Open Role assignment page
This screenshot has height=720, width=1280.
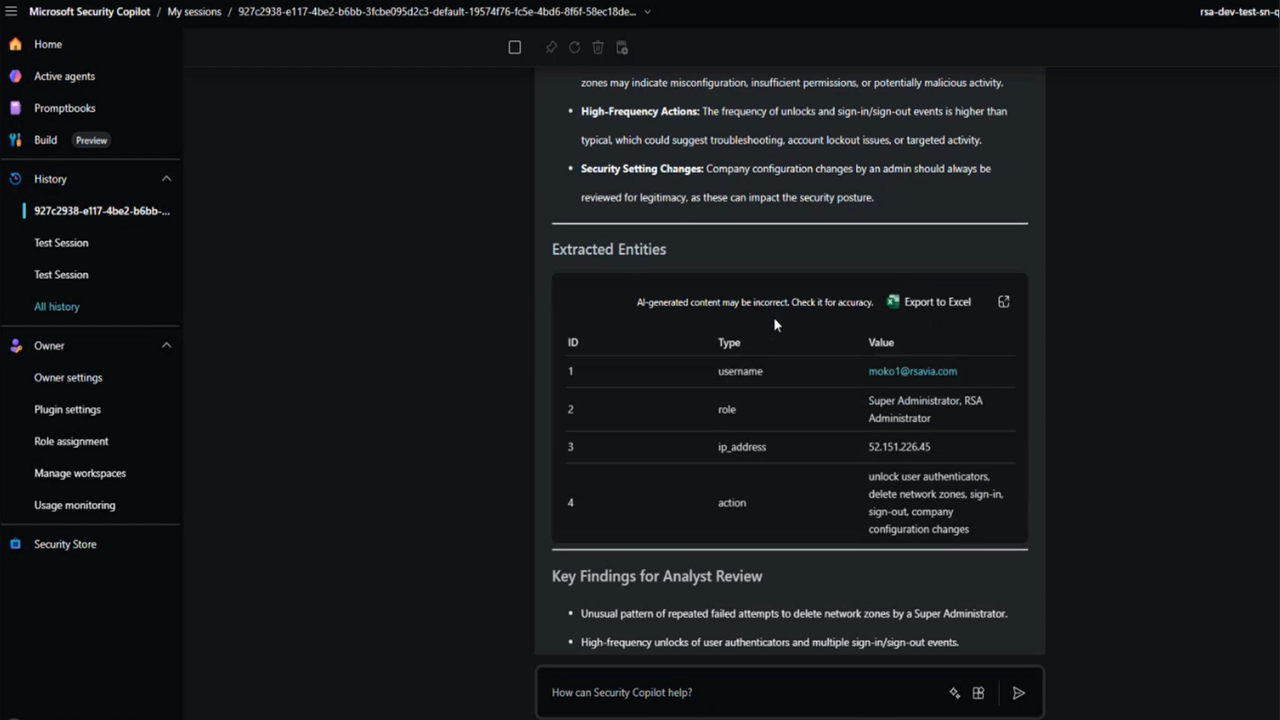71,441
